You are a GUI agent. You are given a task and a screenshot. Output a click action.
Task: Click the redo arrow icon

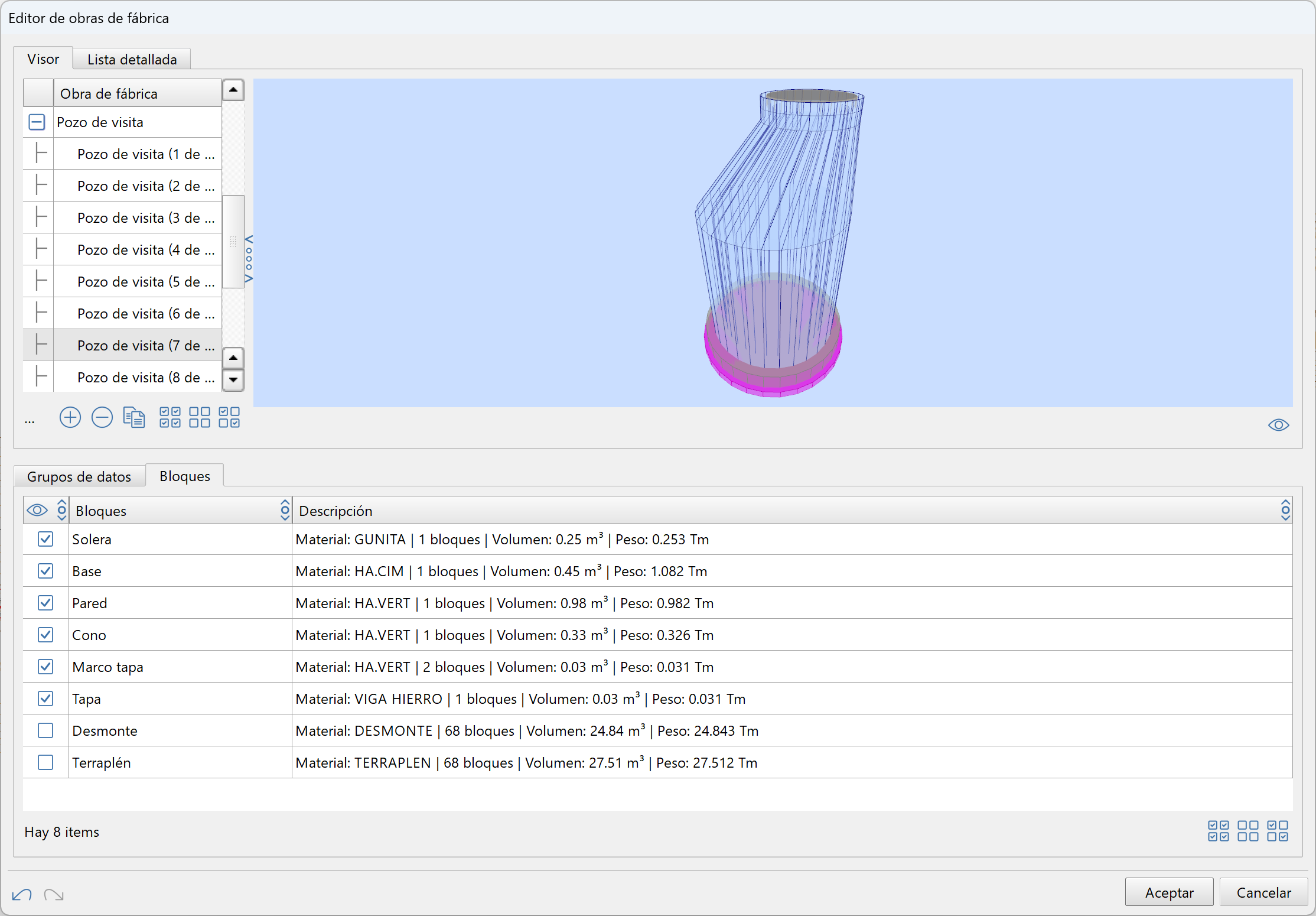54,895
